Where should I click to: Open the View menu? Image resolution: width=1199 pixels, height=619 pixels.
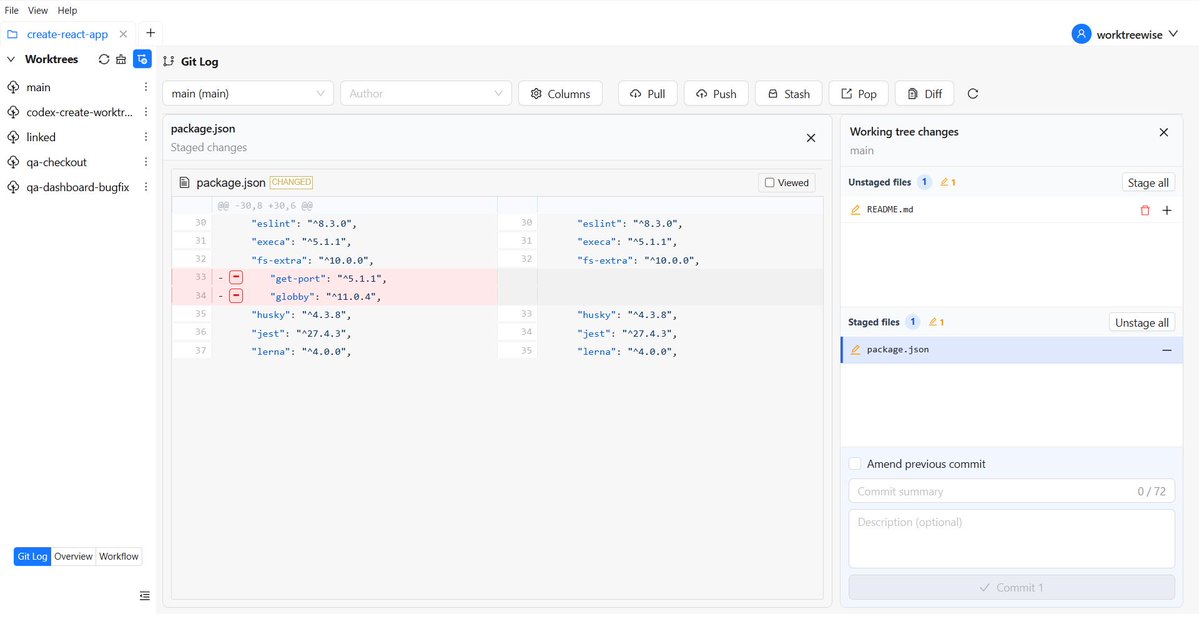pyautogui.click(x=38, y=11)
